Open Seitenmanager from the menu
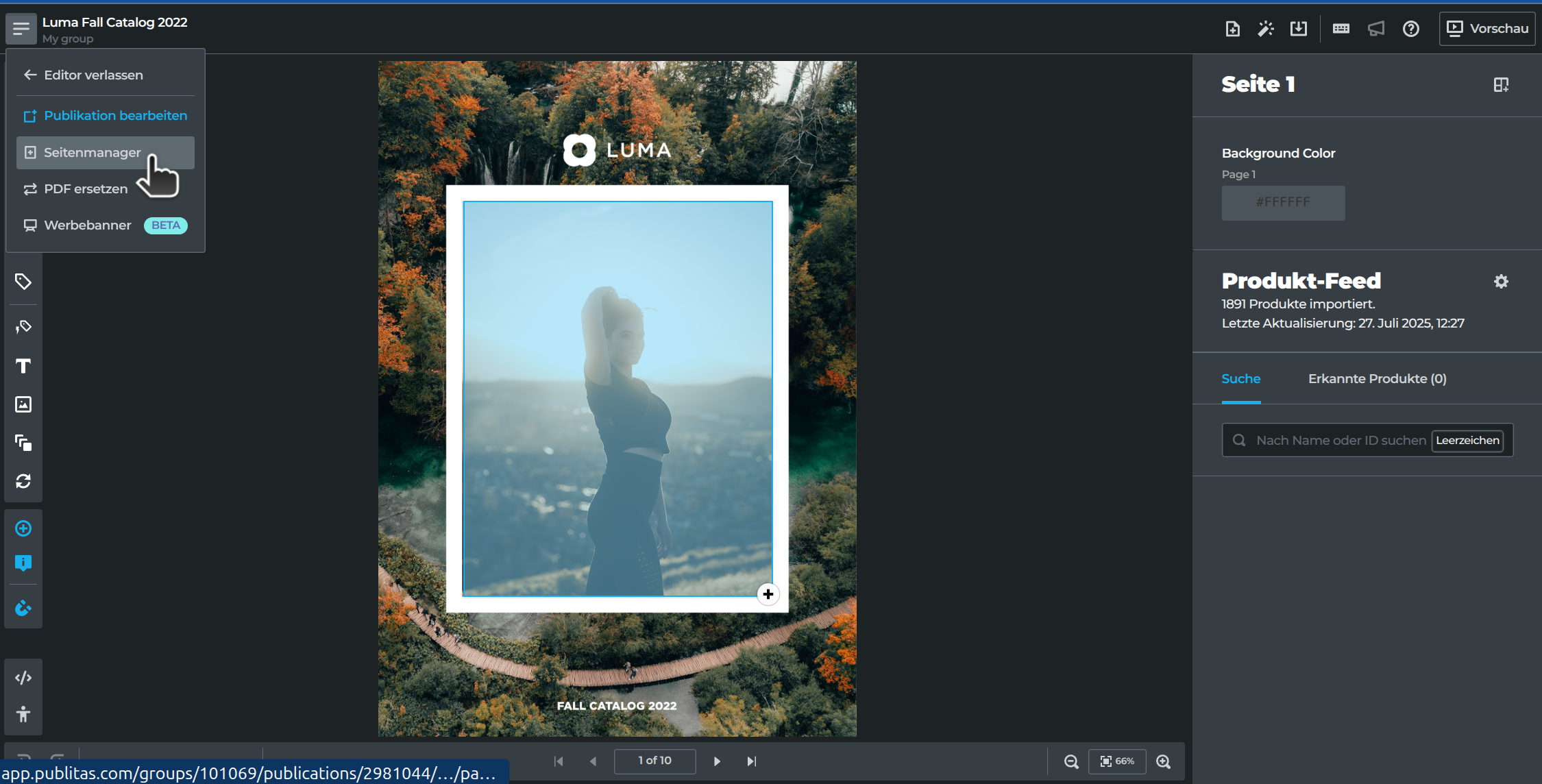This screenshot has height=784, width=1542. pyautogui.click(x=93, y=152)
